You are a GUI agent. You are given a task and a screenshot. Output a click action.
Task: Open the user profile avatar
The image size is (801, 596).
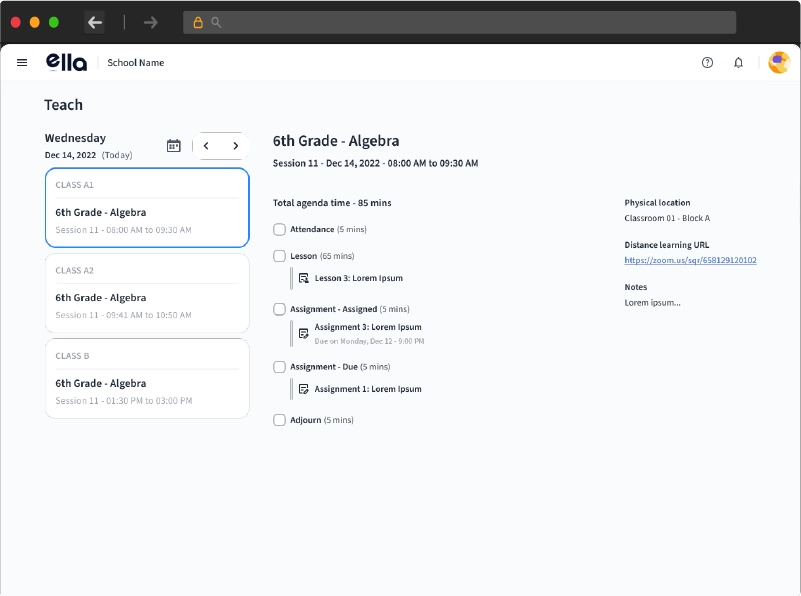tap(778, 62)
